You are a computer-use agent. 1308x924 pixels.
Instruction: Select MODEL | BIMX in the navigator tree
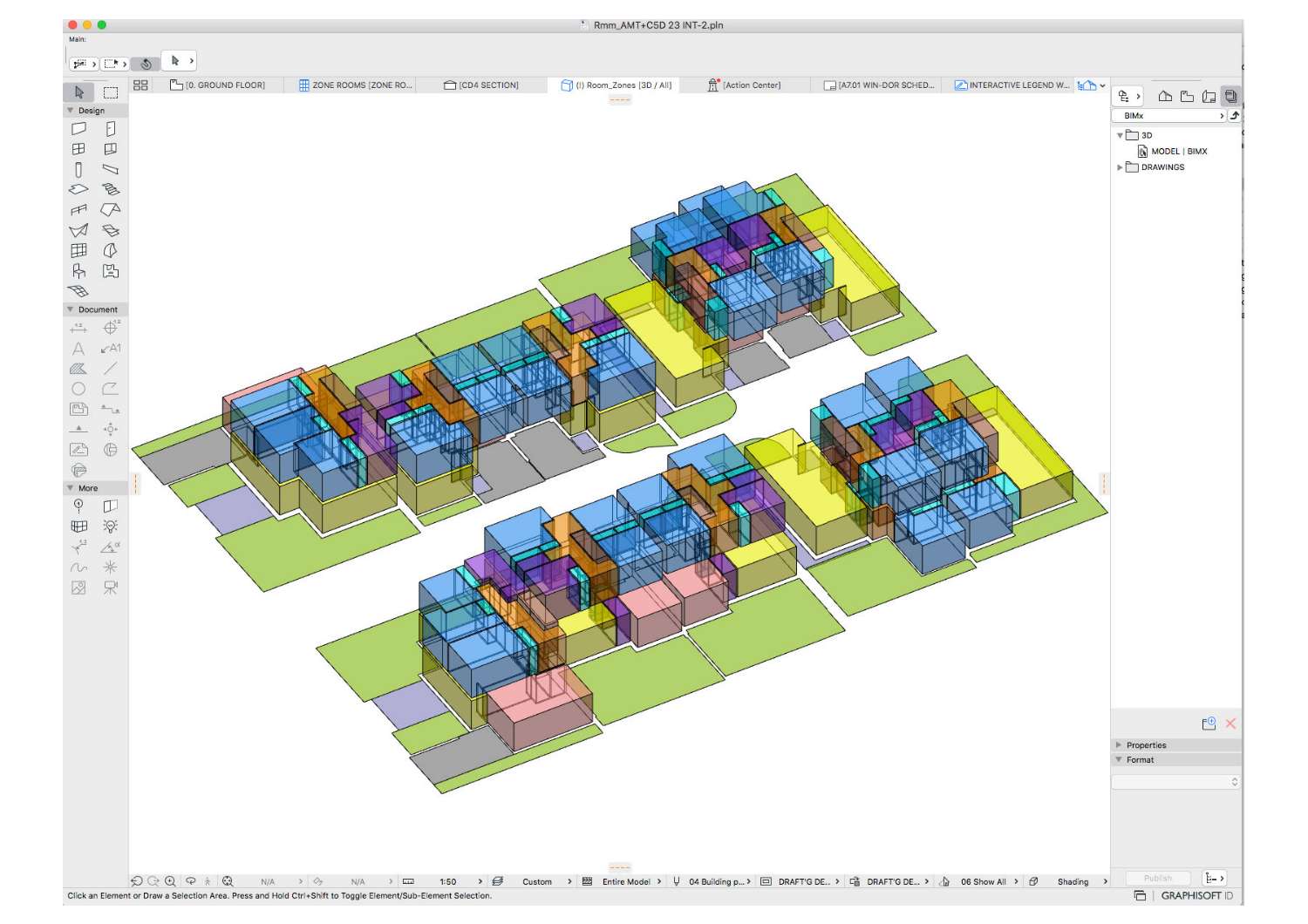point(1178,151)
